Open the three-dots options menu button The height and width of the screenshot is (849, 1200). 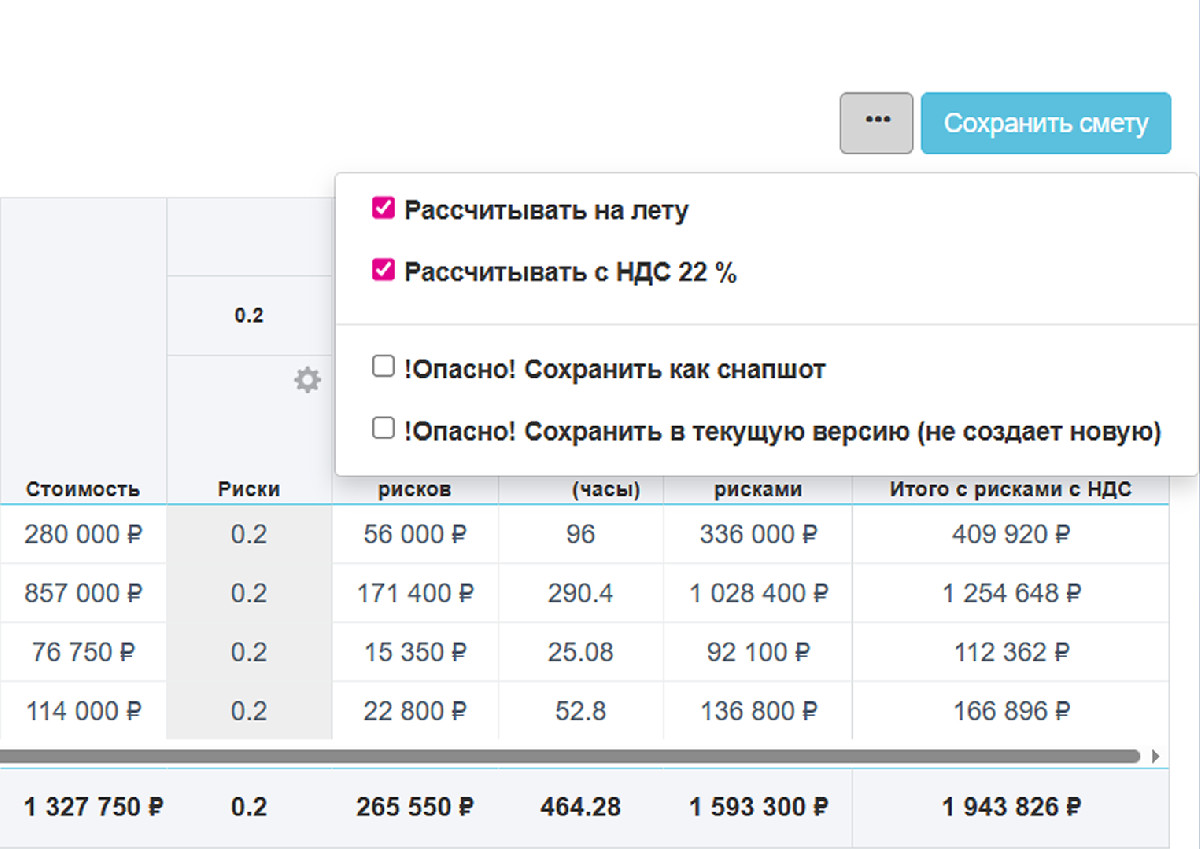pos(877,123)
